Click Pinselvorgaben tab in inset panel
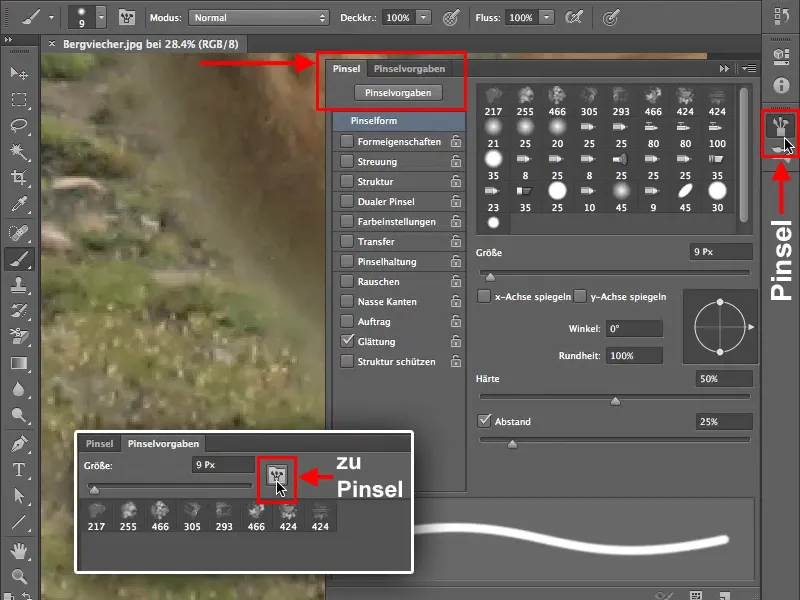Image resolution: width=800 pixels, height=600 pixels. 163,443
